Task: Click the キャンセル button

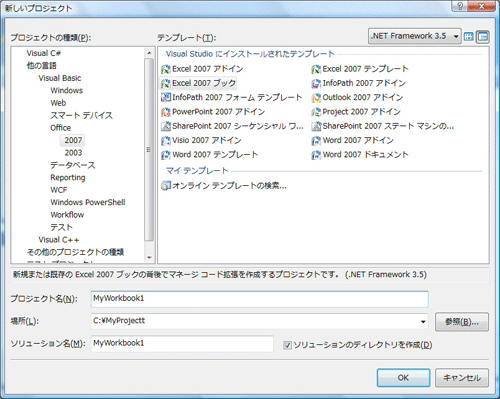Action: (462, 378)
